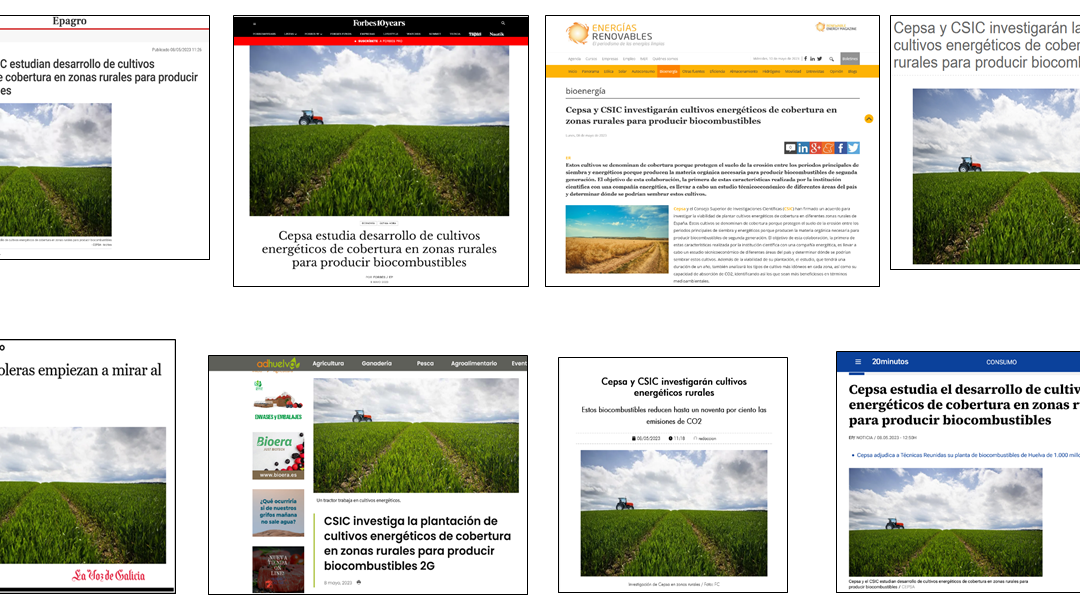
Task: Select Solar in the orange nav bar
Action: pos(623,71)
